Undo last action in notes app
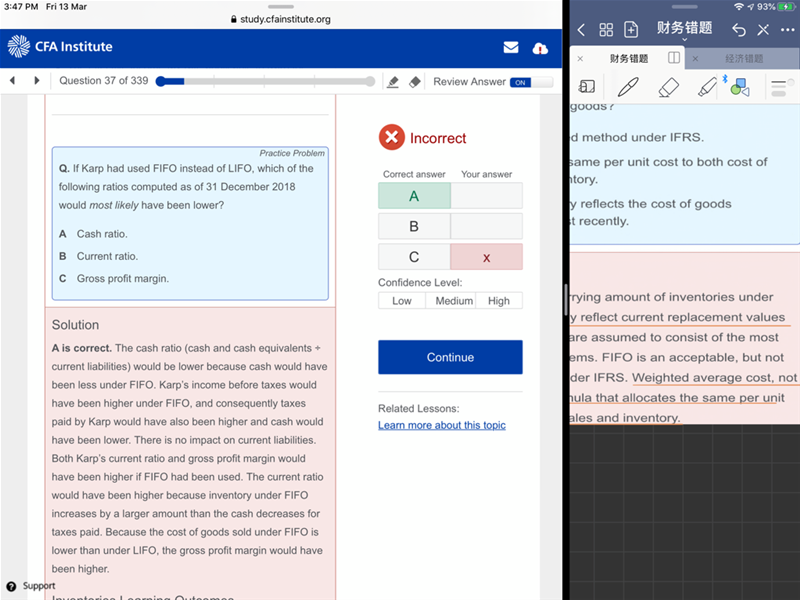 (x=739, y=30)
